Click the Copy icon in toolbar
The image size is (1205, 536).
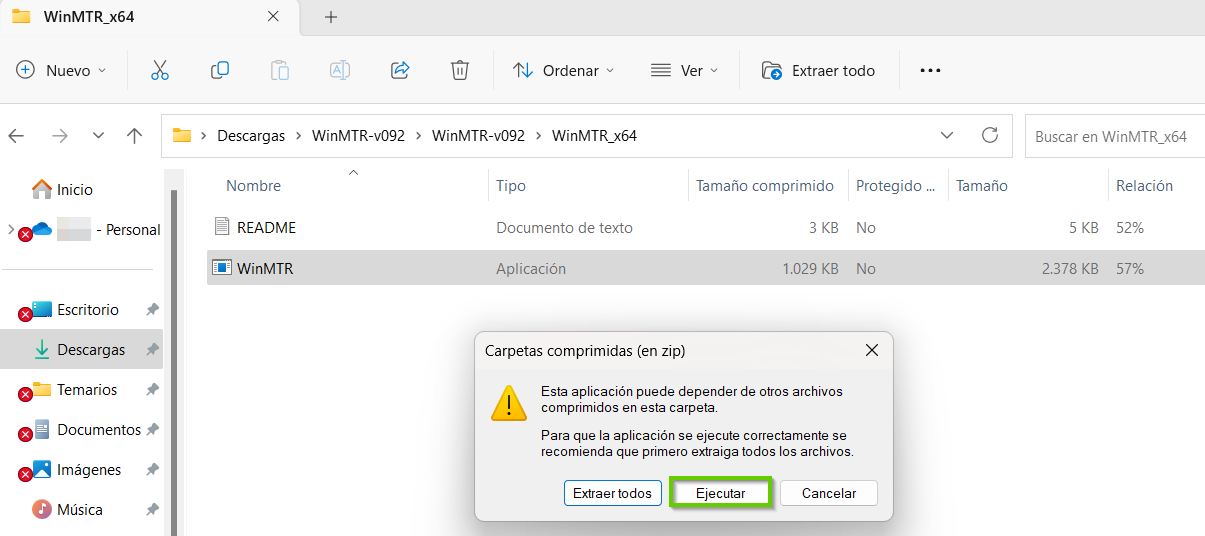(x=220, y=70)
